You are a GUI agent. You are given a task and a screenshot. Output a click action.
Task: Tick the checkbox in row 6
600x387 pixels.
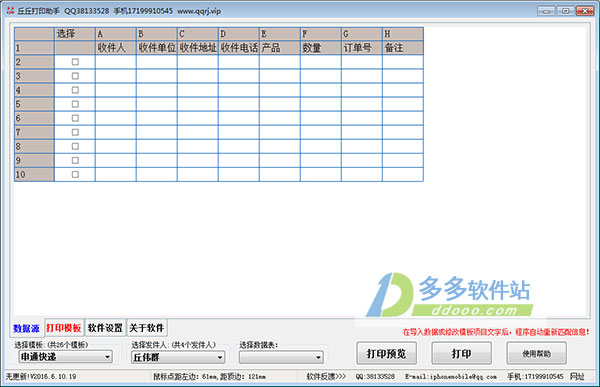coord(75,118)
